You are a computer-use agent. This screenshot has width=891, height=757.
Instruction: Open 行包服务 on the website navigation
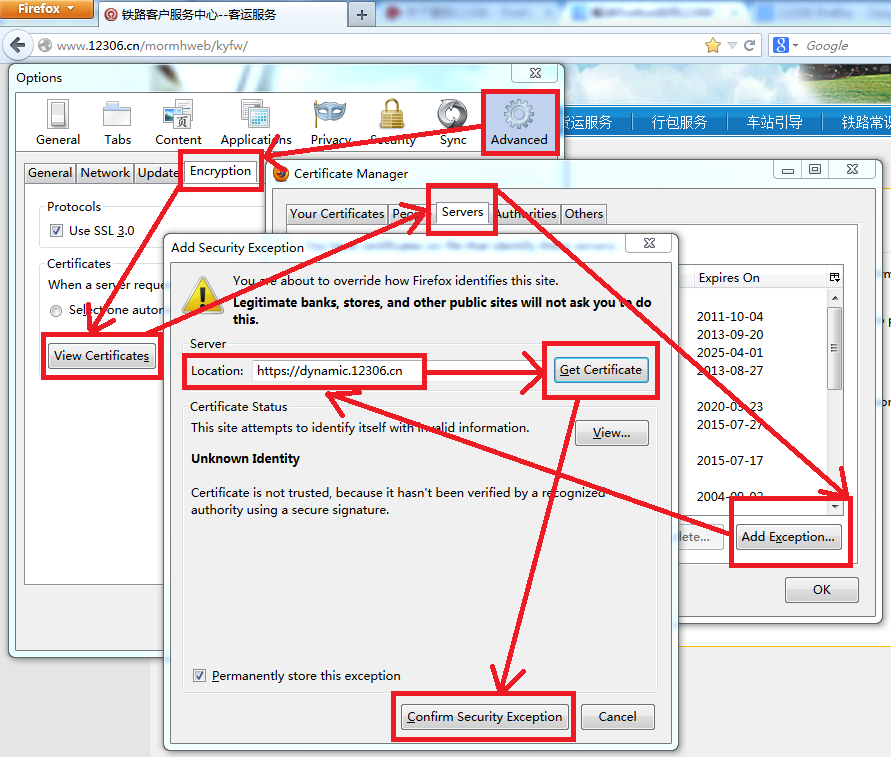click(x=679, y=122)
